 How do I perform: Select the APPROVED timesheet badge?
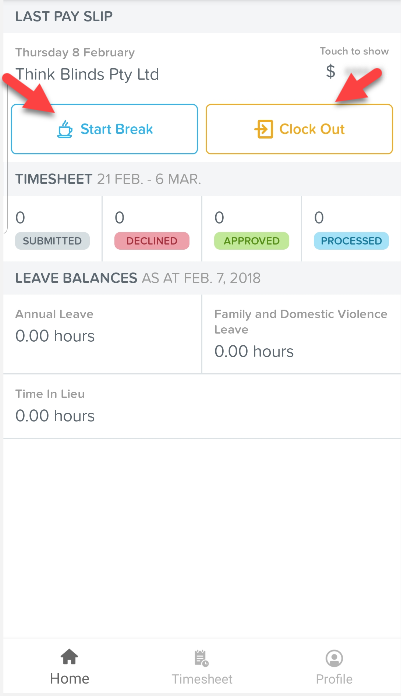pos(251,241)
